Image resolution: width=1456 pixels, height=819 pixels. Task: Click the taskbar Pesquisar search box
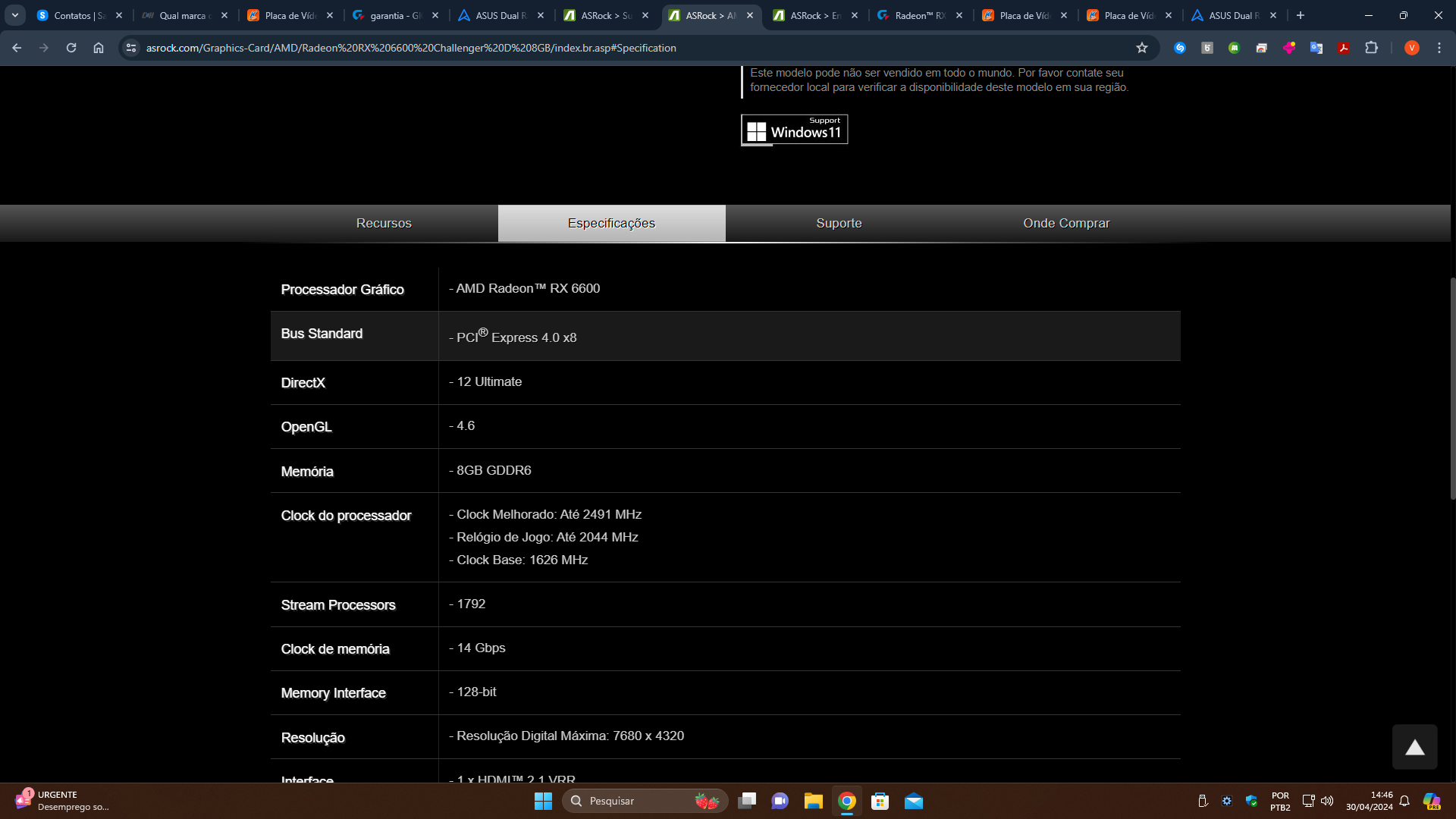coord(645,801)
